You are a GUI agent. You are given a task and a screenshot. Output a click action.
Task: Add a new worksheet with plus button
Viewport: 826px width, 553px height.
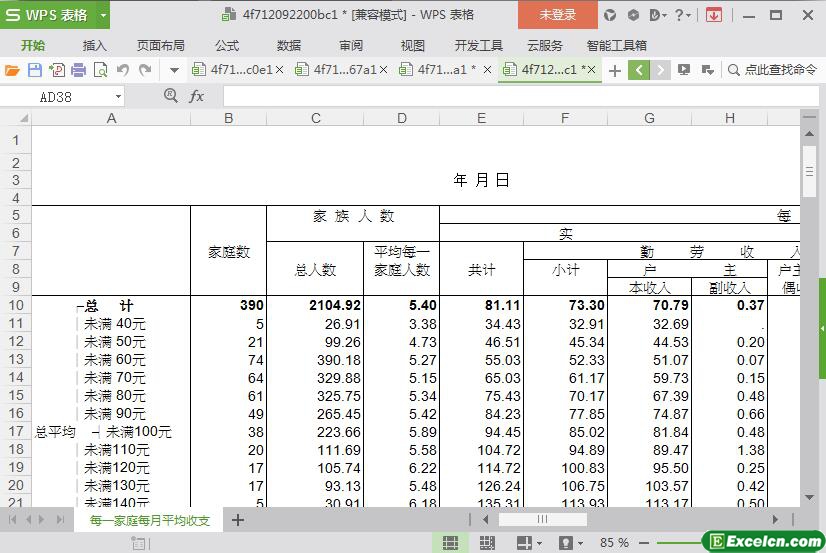[x=238, y=520]
